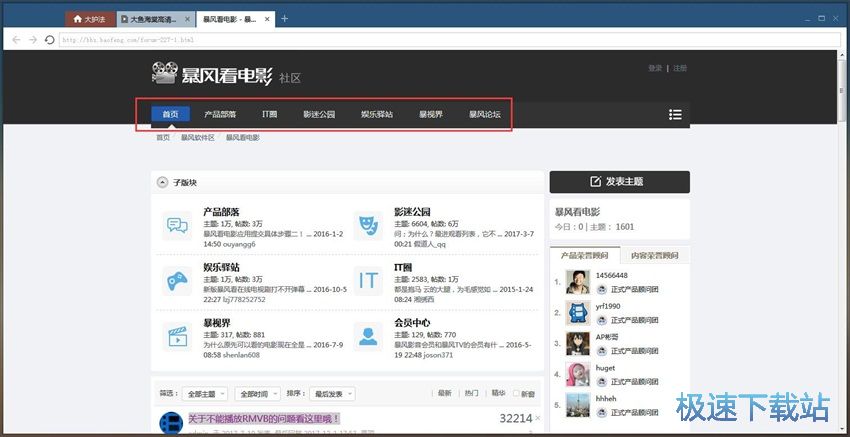Click username ouyangg6 in 产品部落 row
850x437 pixels.
pyautogui.click(x=239, y=244)
